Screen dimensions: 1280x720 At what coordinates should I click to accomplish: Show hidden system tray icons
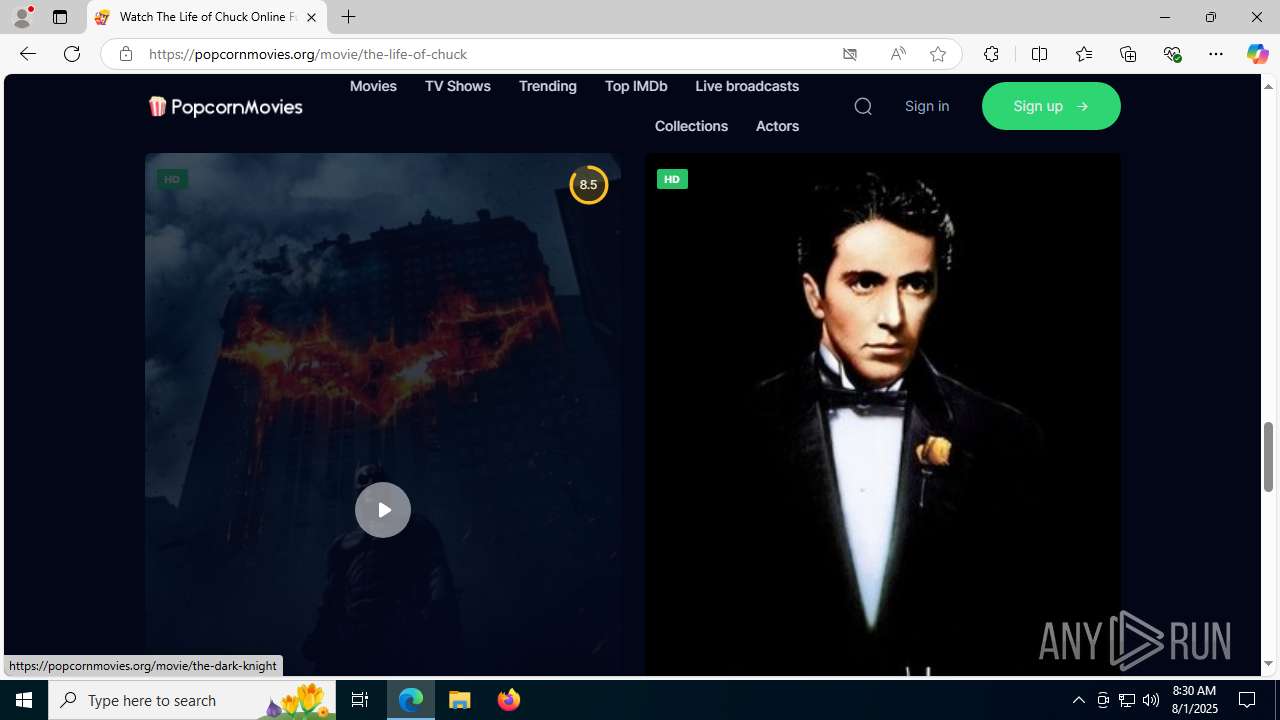[1078, 700]
